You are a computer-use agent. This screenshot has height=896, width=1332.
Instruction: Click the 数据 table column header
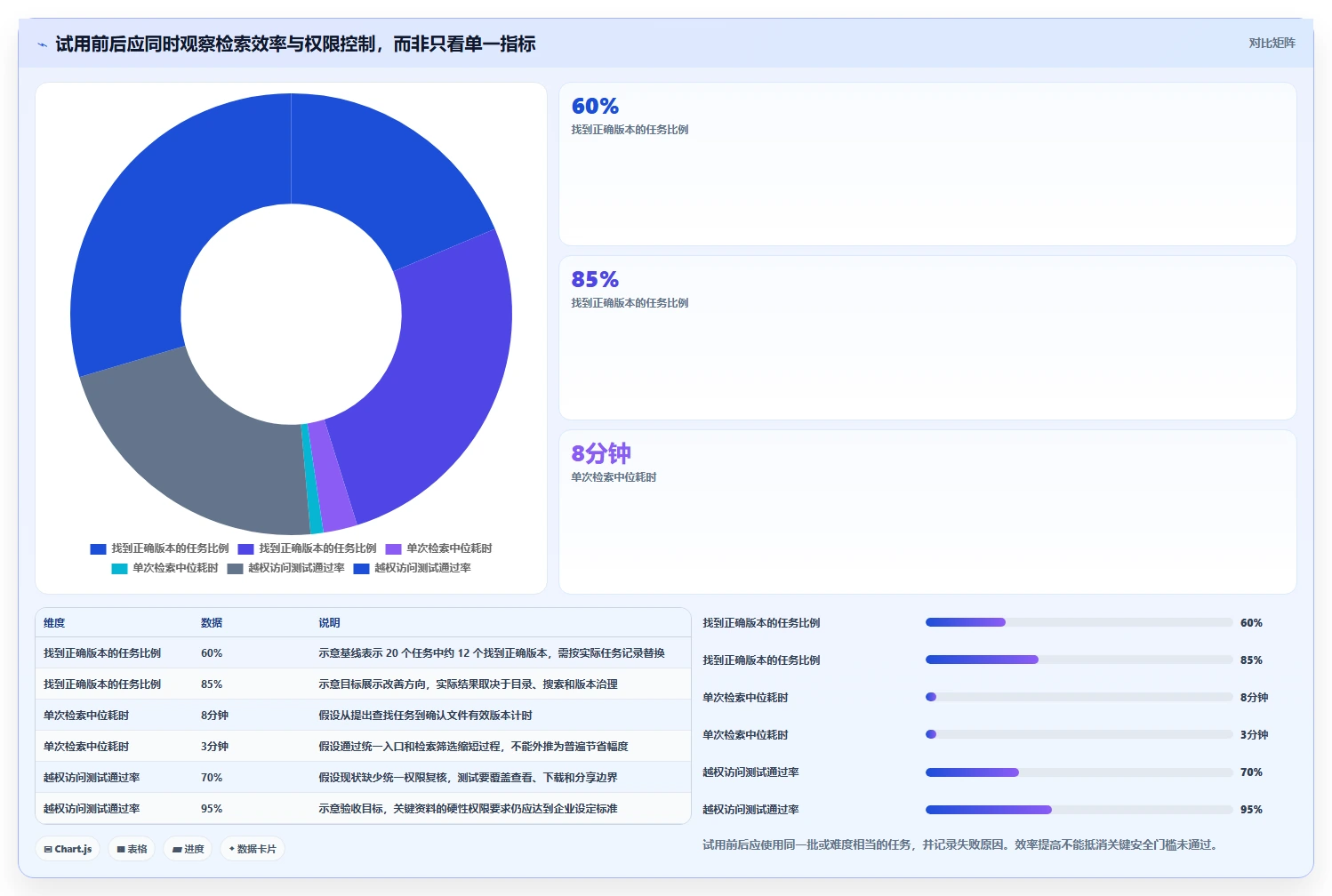click(x=212, y=623)
